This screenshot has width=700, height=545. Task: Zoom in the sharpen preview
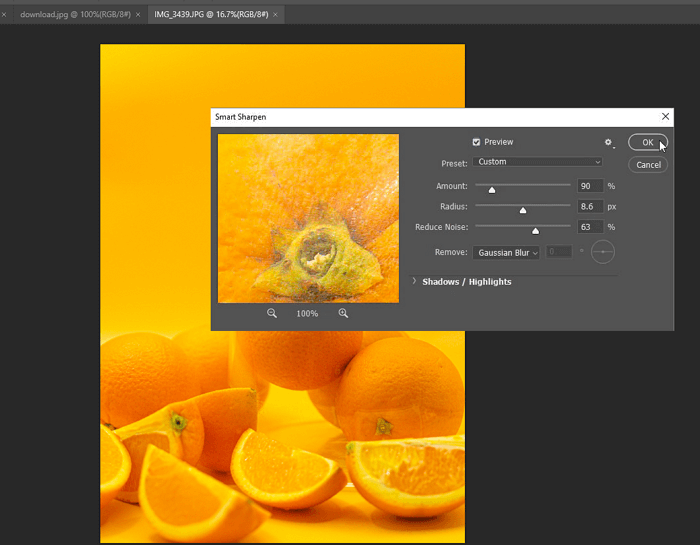pyautogui.click(x=343, y=314)
